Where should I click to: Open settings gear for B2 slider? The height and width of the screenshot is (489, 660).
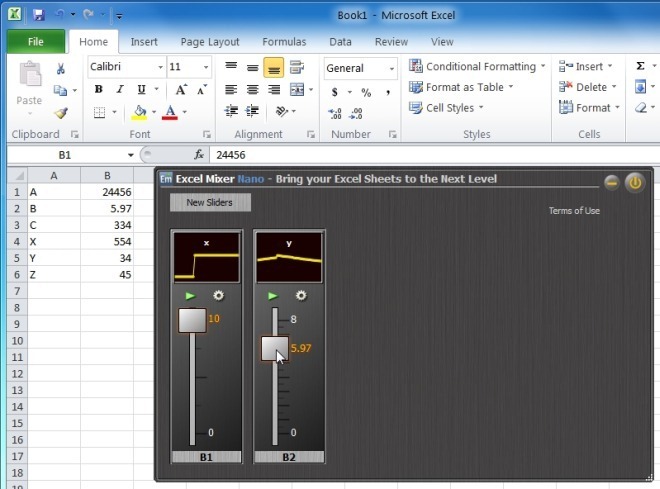tap(301, 296)
